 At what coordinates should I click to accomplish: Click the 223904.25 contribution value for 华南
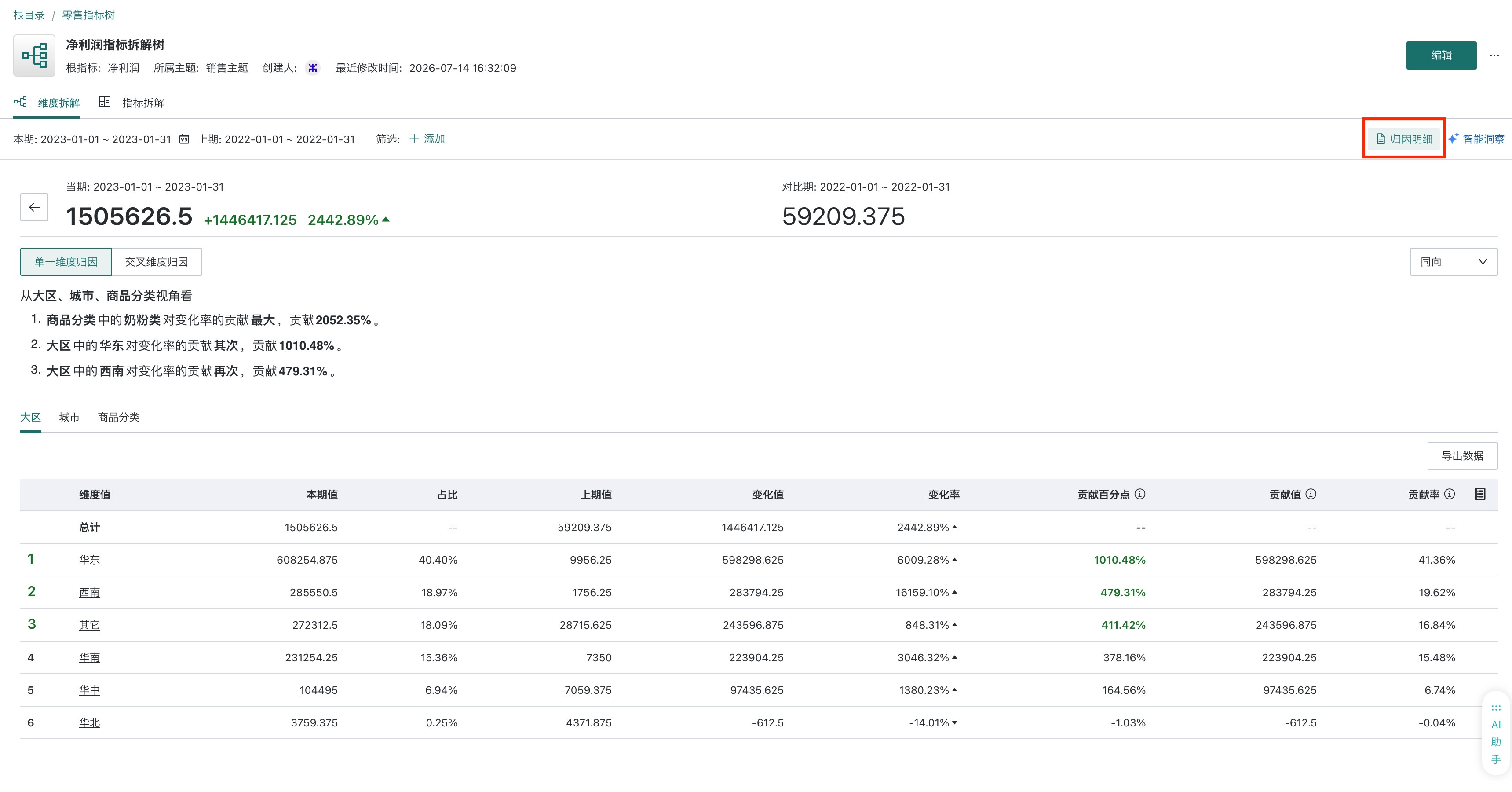1289,658
